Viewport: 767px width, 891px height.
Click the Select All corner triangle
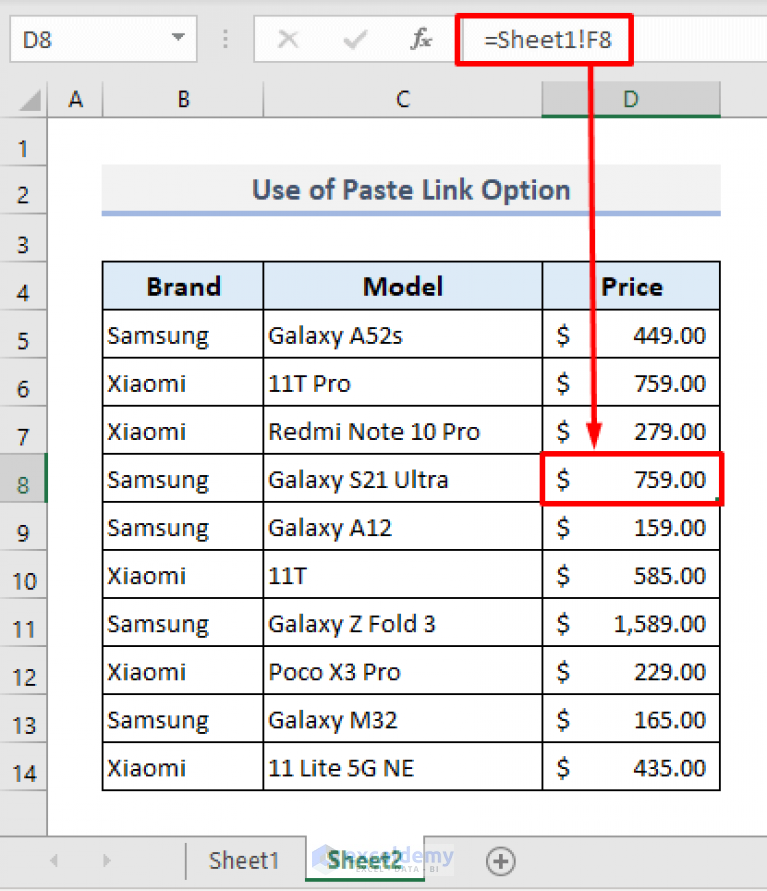[32, 99]
